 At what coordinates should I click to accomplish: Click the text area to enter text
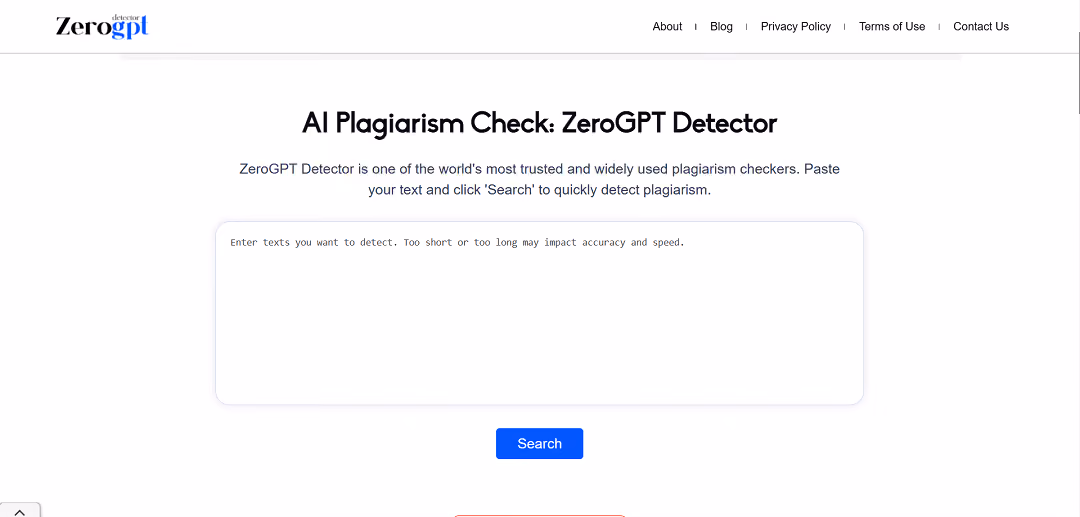pyautogui.click(x=539, y=313)
